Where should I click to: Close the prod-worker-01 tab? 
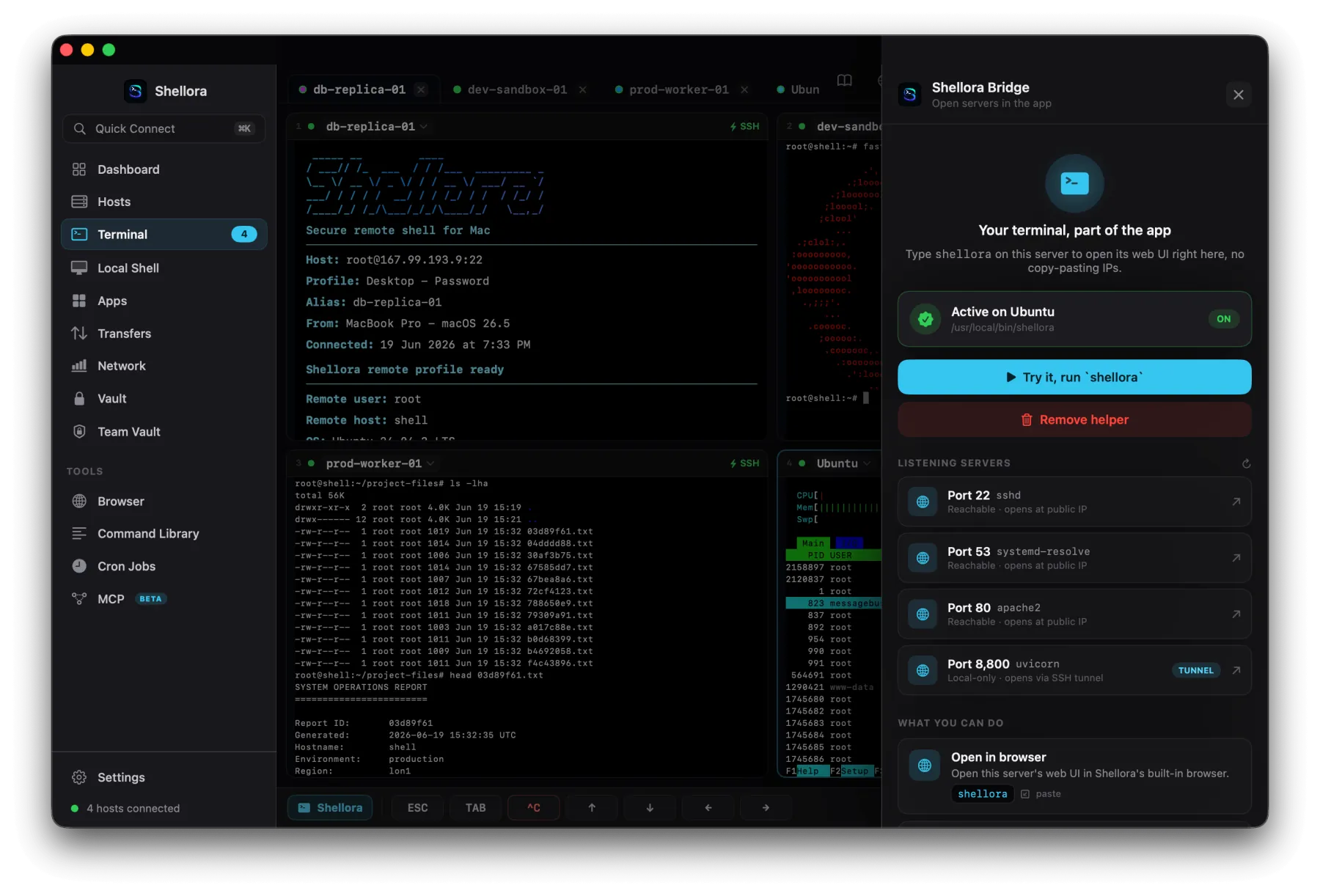pyautogui.click(x=744, y=89)
